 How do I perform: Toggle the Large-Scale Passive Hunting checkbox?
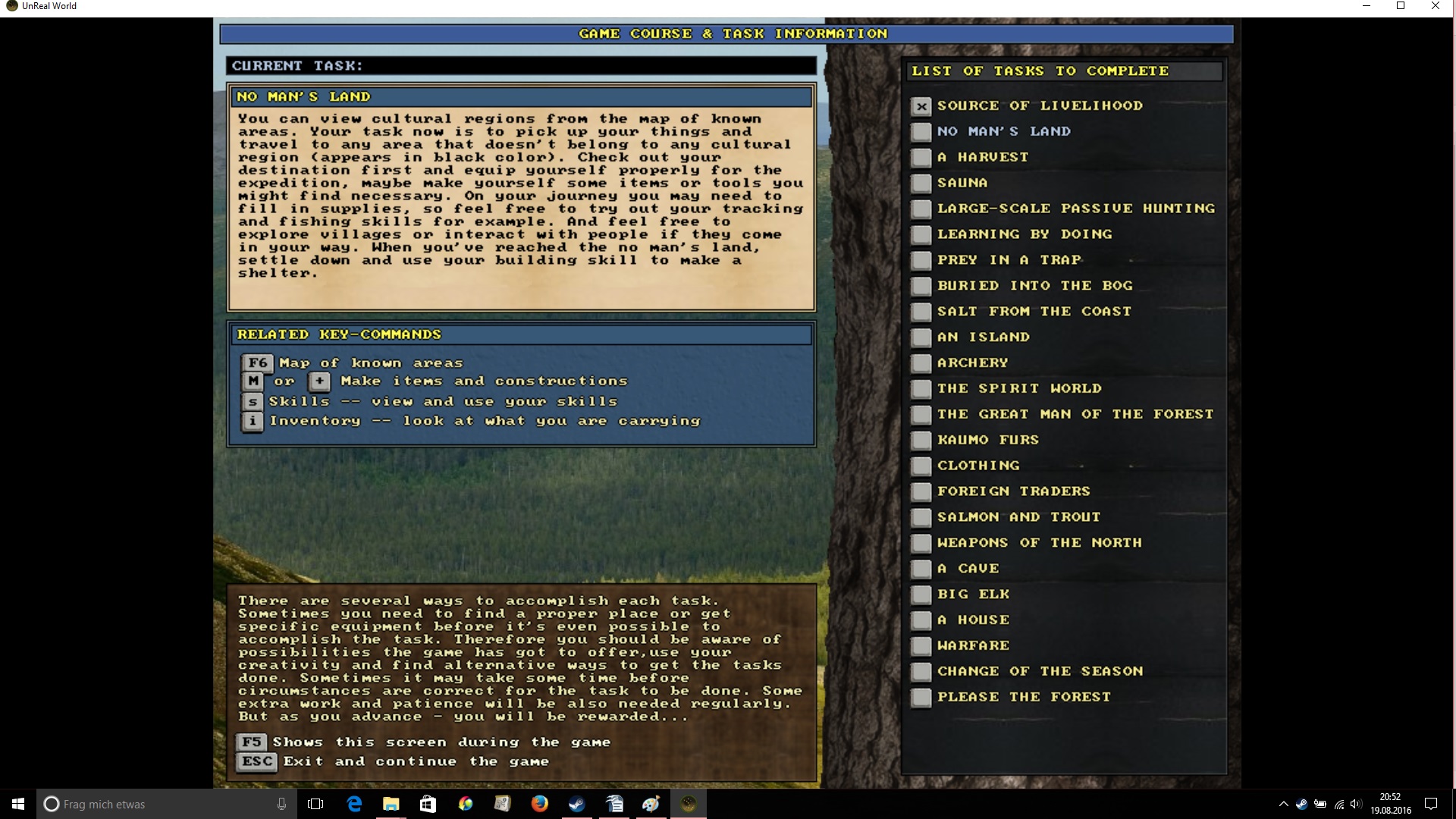tap(921, 209)
